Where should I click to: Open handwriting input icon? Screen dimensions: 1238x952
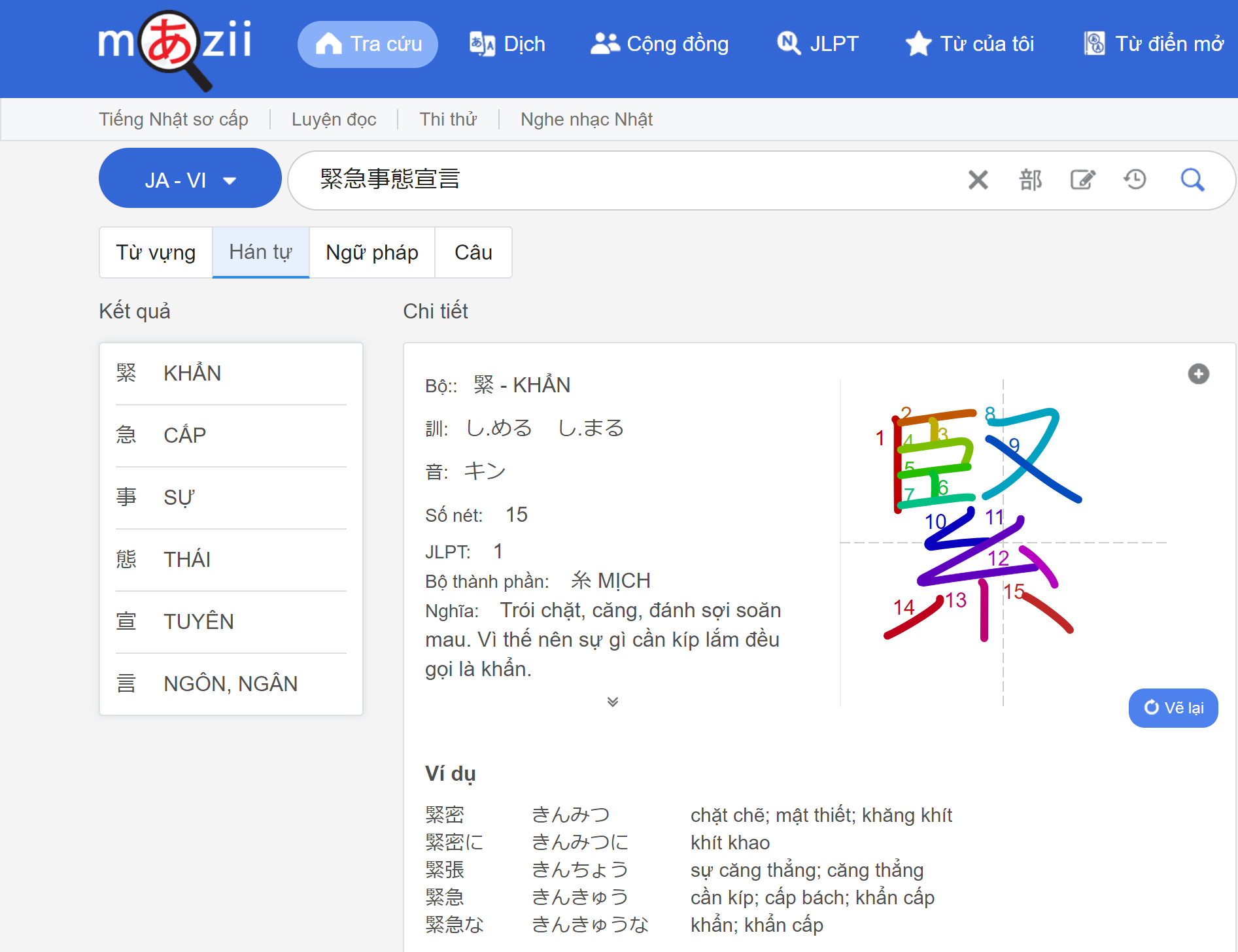point(1083,179)
